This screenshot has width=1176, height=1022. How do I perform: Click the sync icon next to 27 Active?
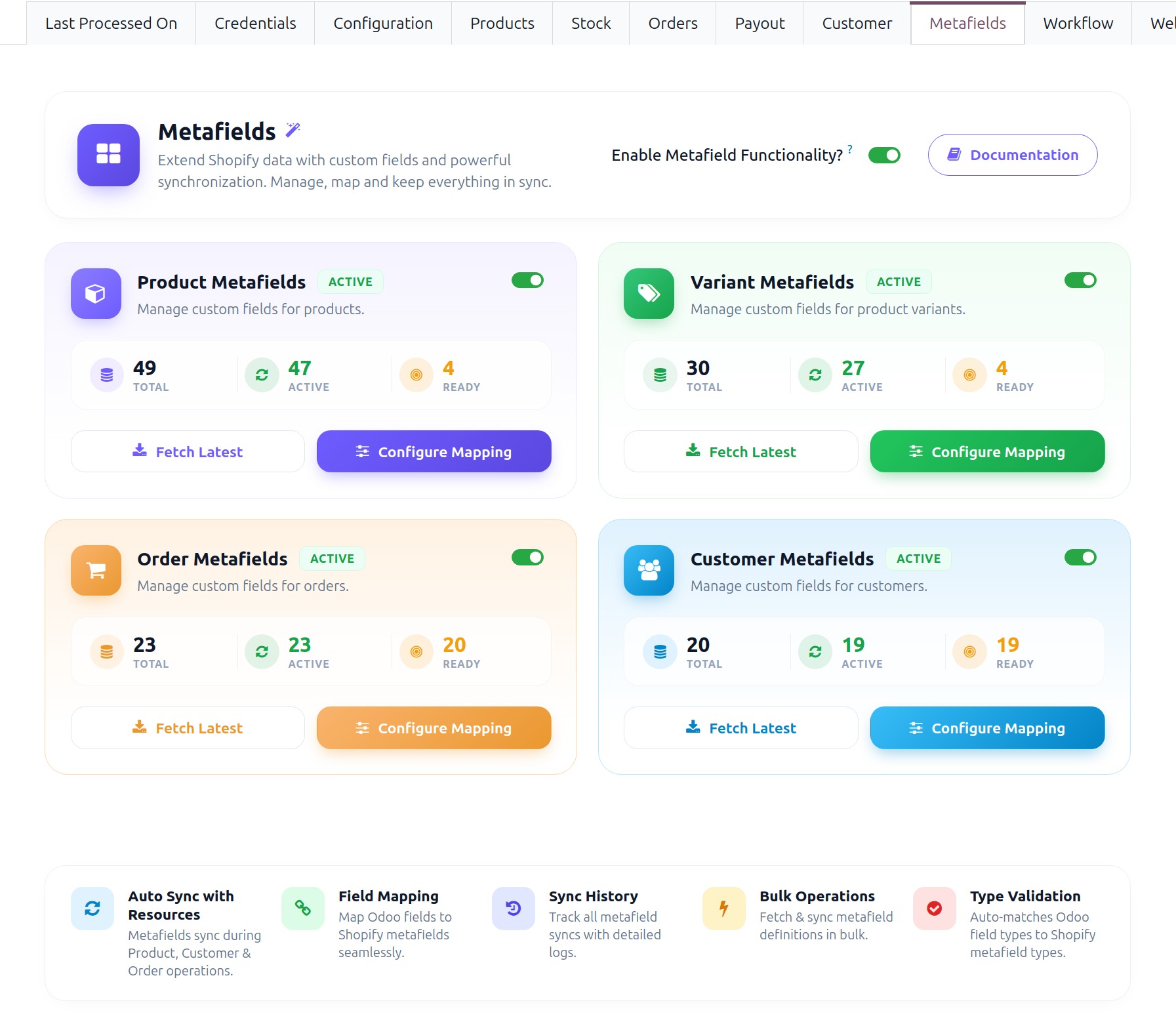815,375
